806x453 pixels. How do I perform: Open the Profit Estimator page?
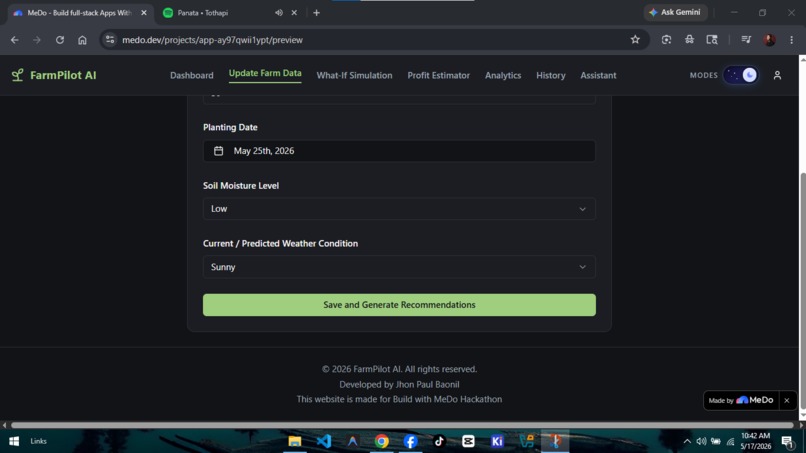(438, 75)
